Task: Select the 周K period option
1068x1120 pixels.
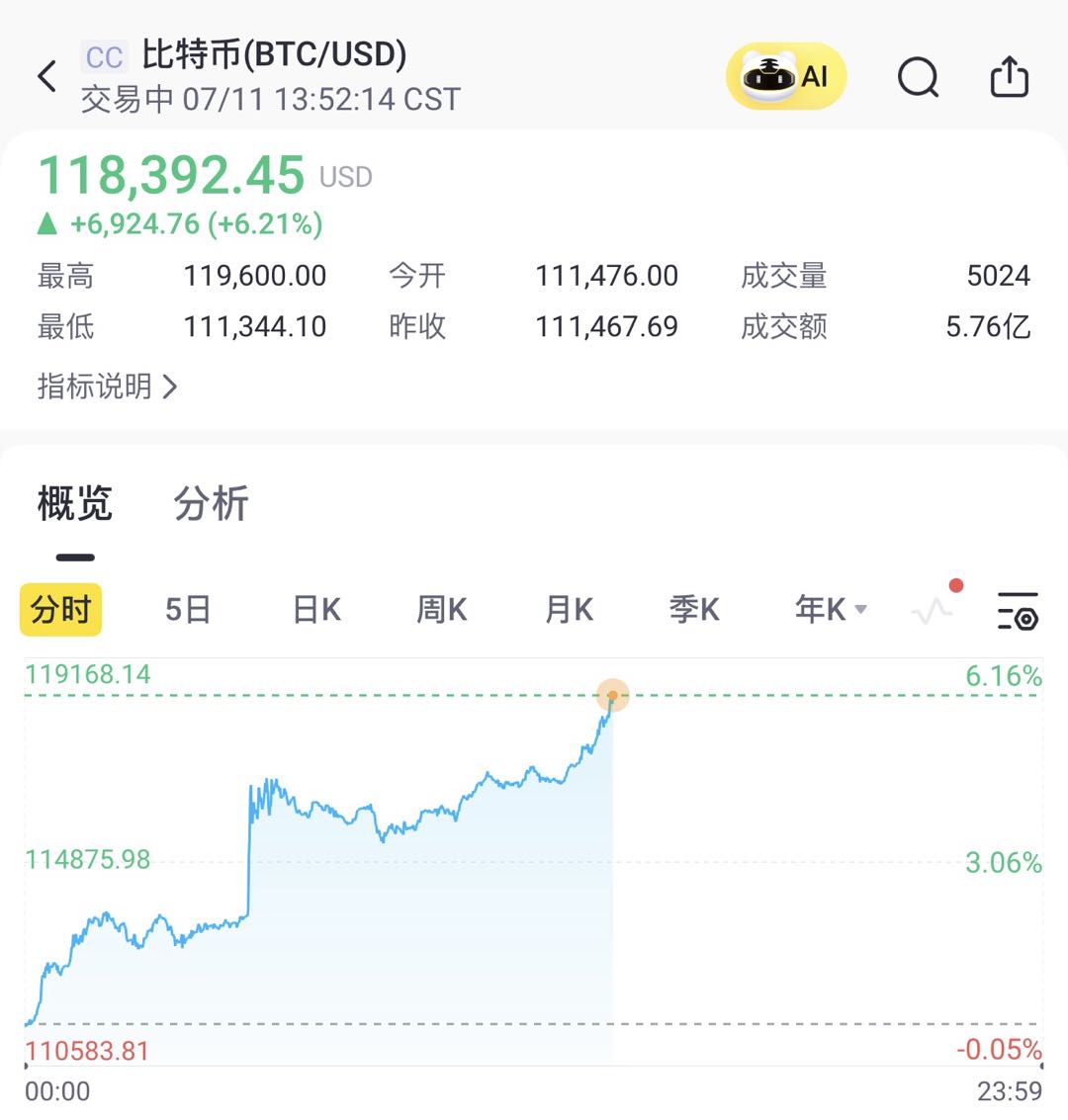Action: (441, 609)
